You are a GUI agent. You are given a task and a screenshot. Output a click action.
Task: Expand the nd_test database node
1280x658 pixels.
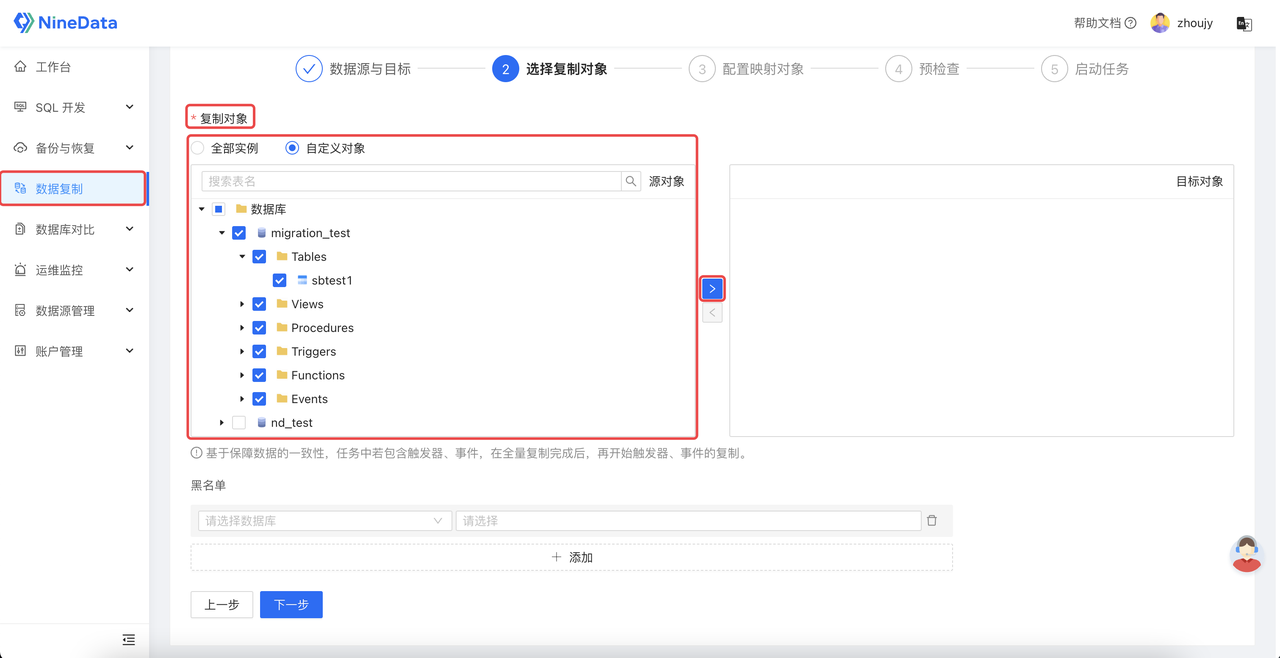tap(222, 423)
